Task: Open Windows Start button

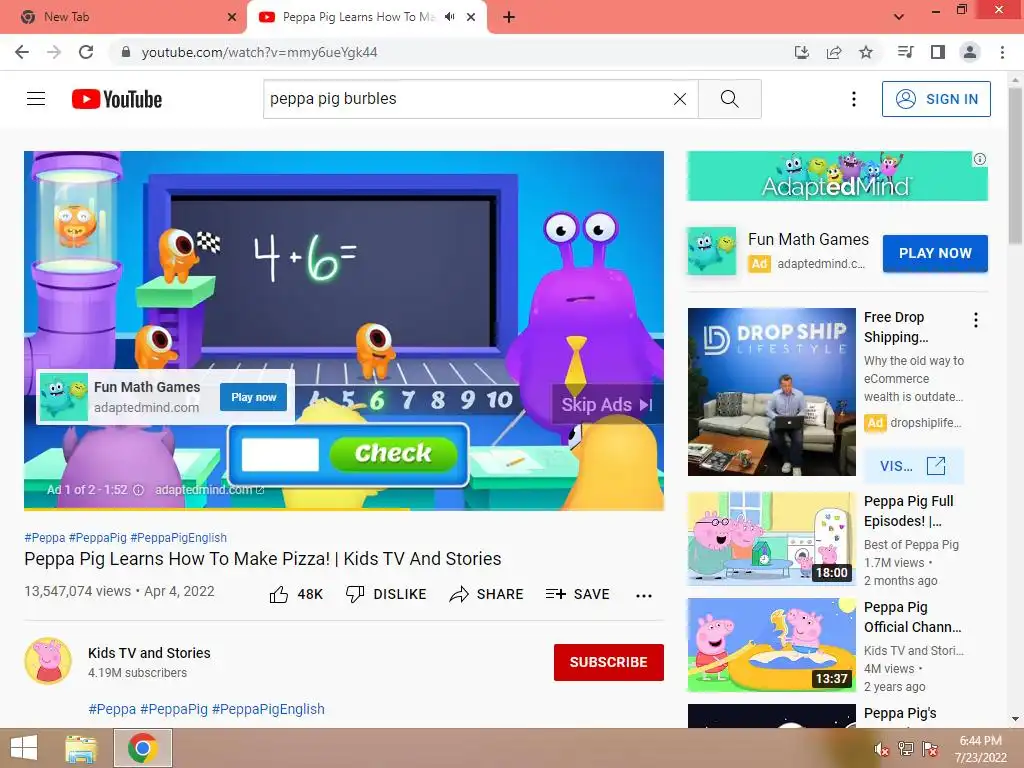Action: tap(24, 748)
